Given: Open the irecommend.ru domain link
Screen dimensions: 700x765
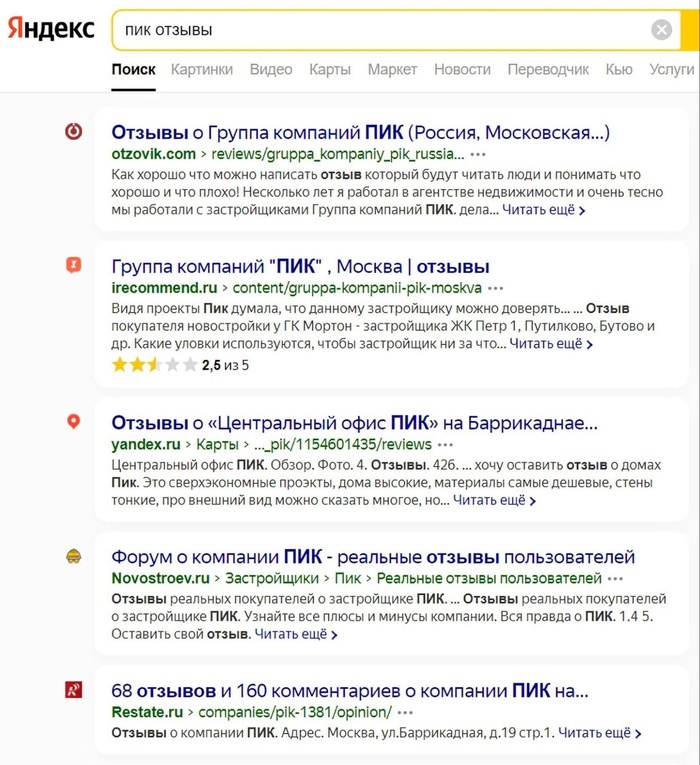Looking at the screenshot, I should pos(164,288).
